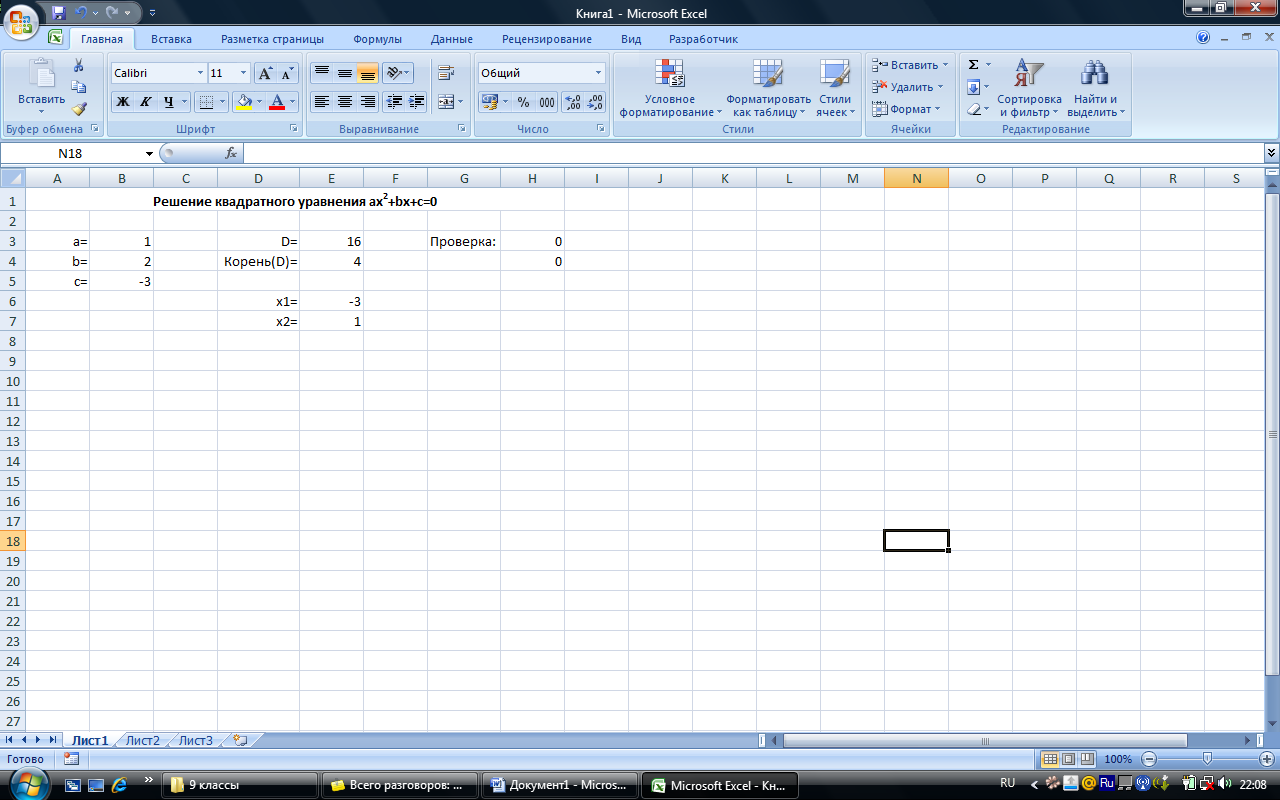Apply thousands separator 000 format
Image resolution: width=1280 pixels, height=800 pixels.
click(546, 102)
